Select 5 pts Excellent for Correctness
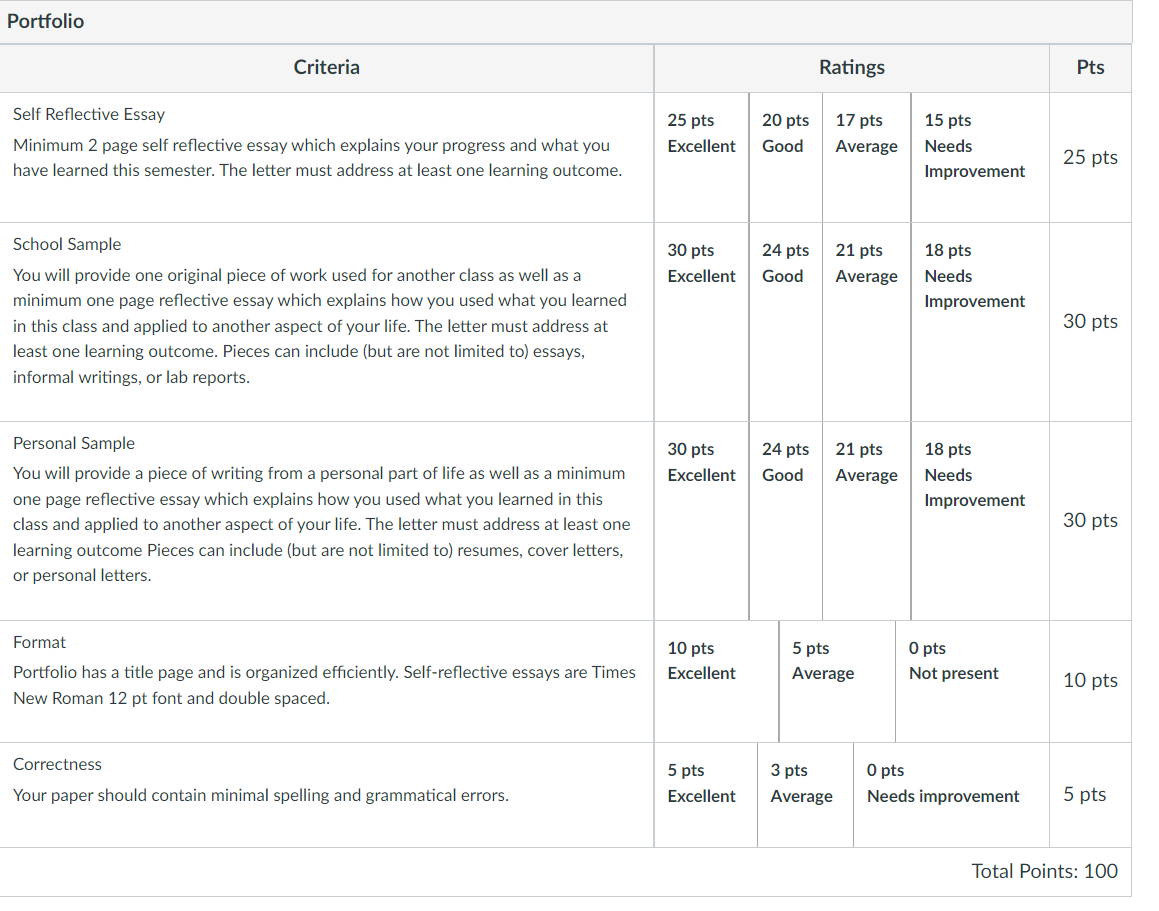 point(705,795)
